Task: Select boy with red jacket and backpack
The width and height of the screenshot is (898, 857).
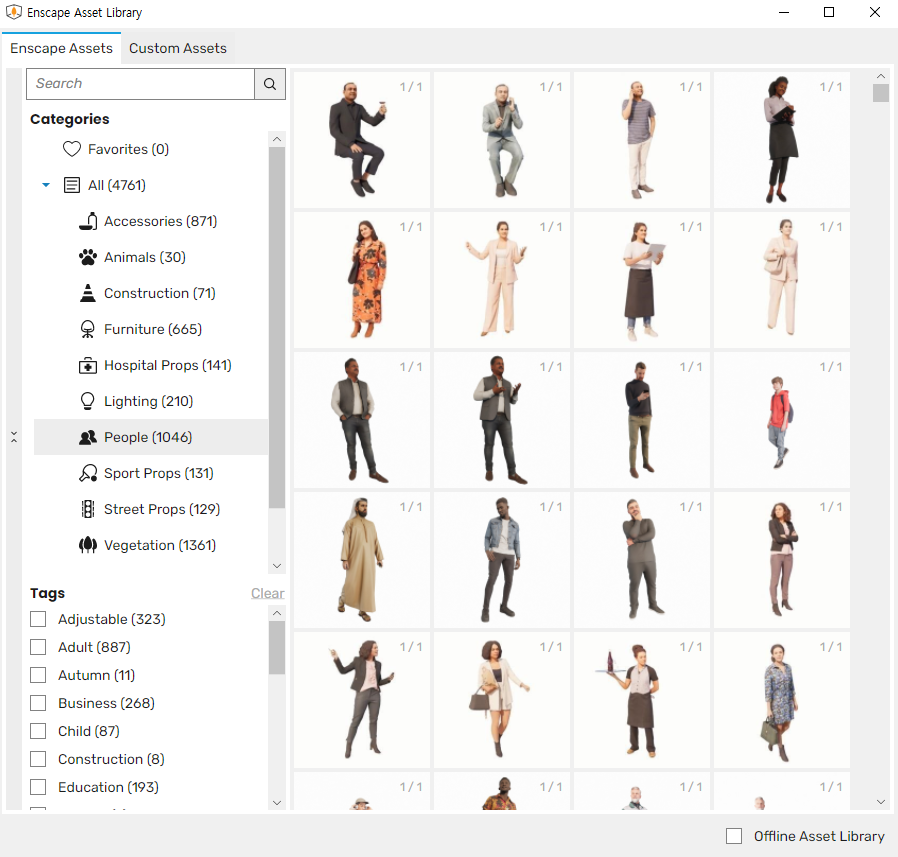Action: pyautogui.click(x=781, y=420)
